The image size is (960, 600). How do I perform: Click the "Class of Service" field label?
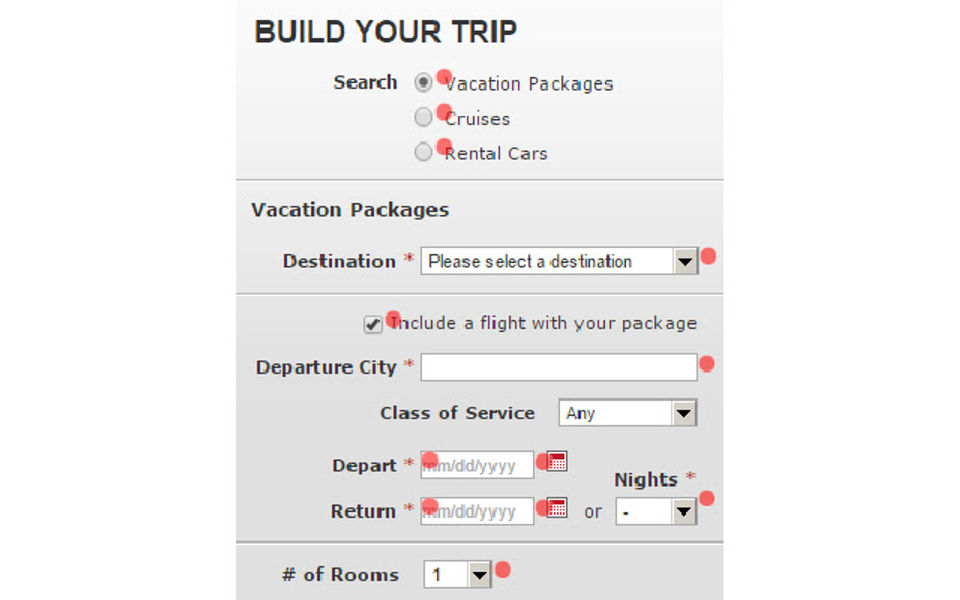click(457, 413)
